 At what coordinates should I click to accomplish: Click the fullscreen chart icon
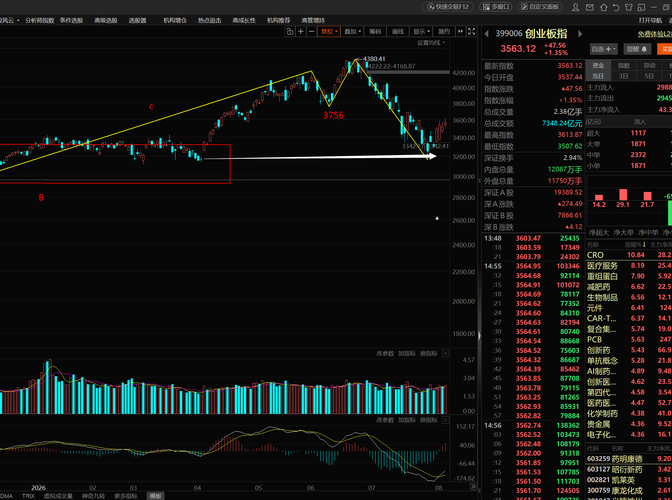(471, 31)
